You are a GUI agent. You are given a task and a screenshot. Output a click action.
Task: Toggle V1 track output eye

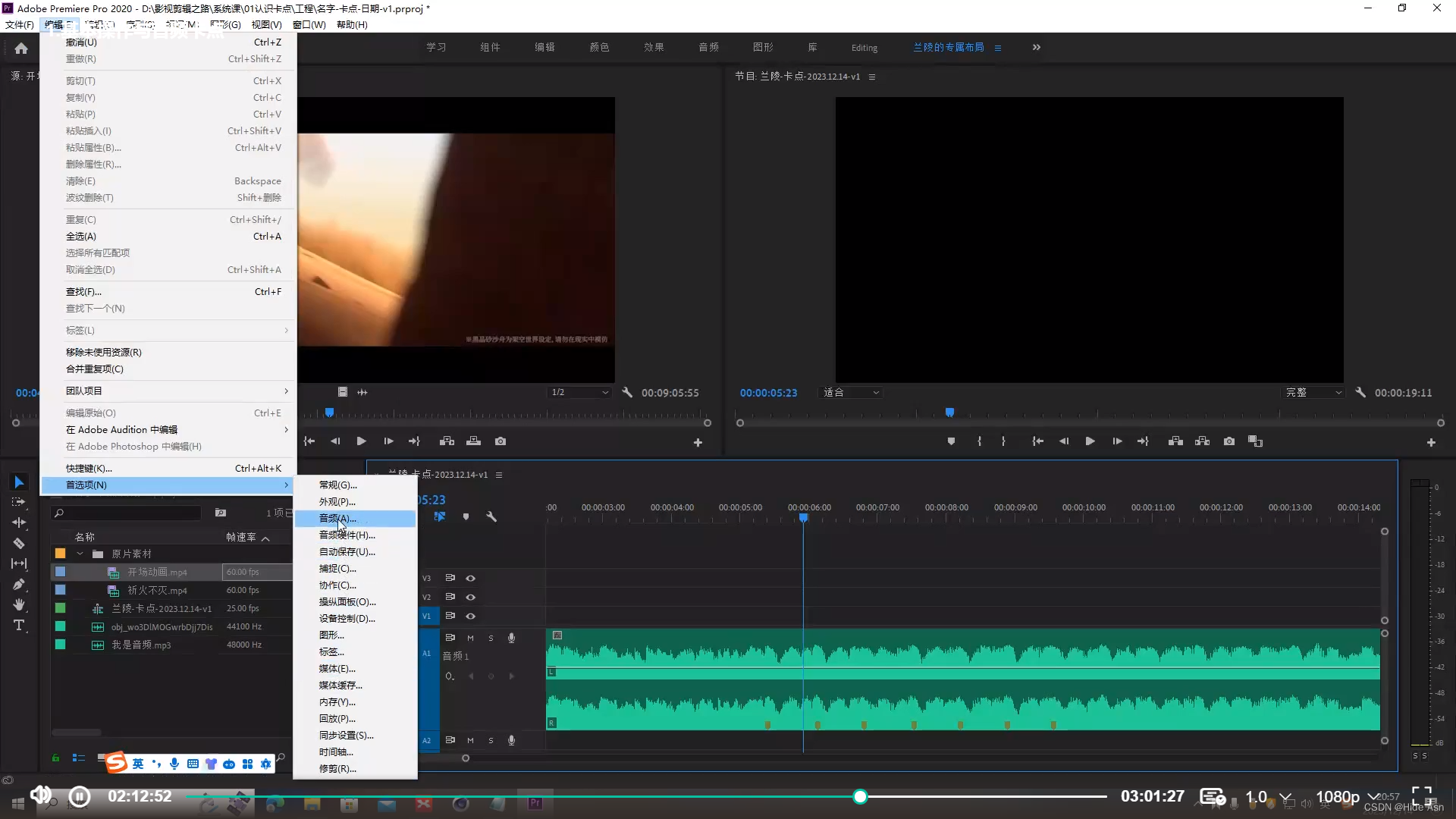[470, 617]
